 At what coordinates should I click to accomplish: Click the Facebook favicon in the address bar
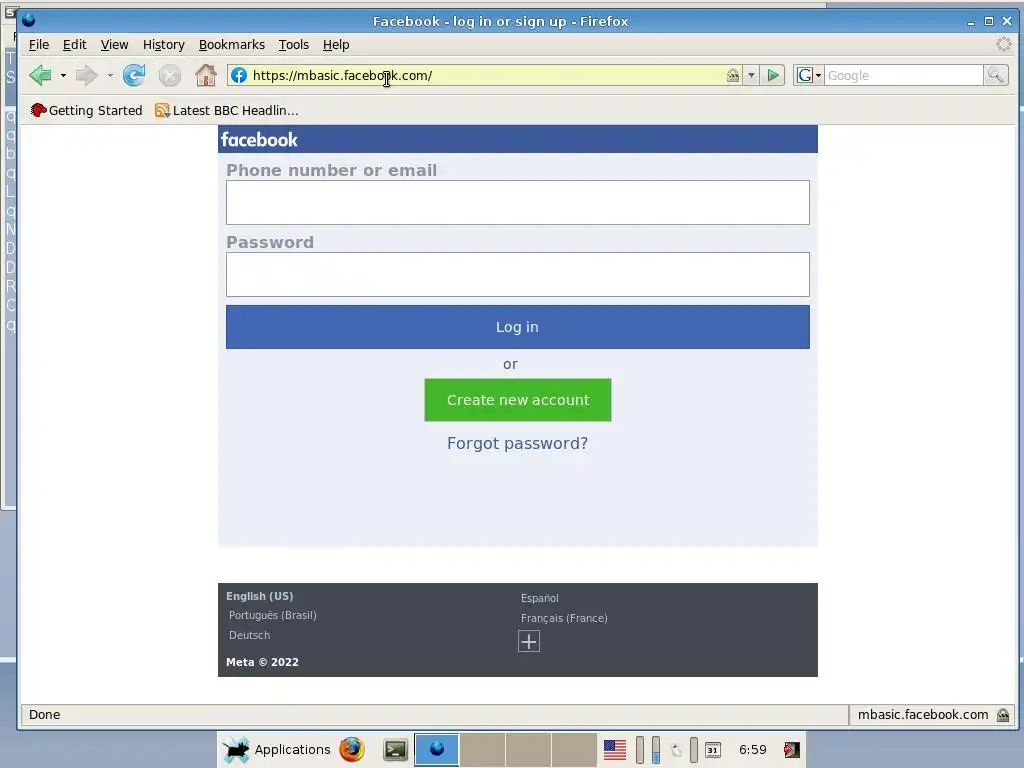239,75
